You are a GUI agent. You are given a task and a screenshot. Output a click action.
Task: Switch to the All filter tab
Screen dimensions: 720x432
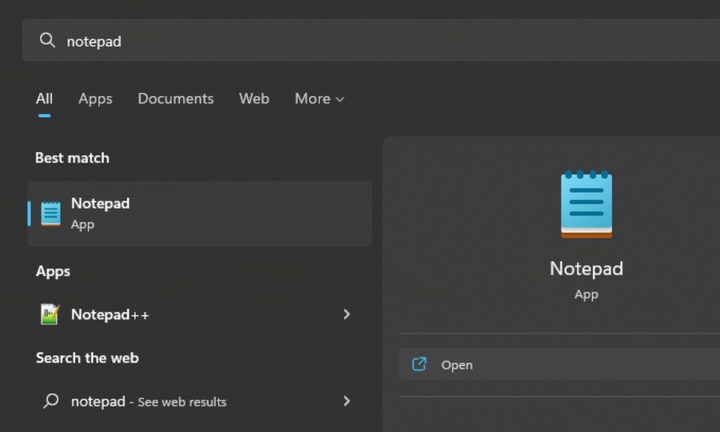(44, 99)
